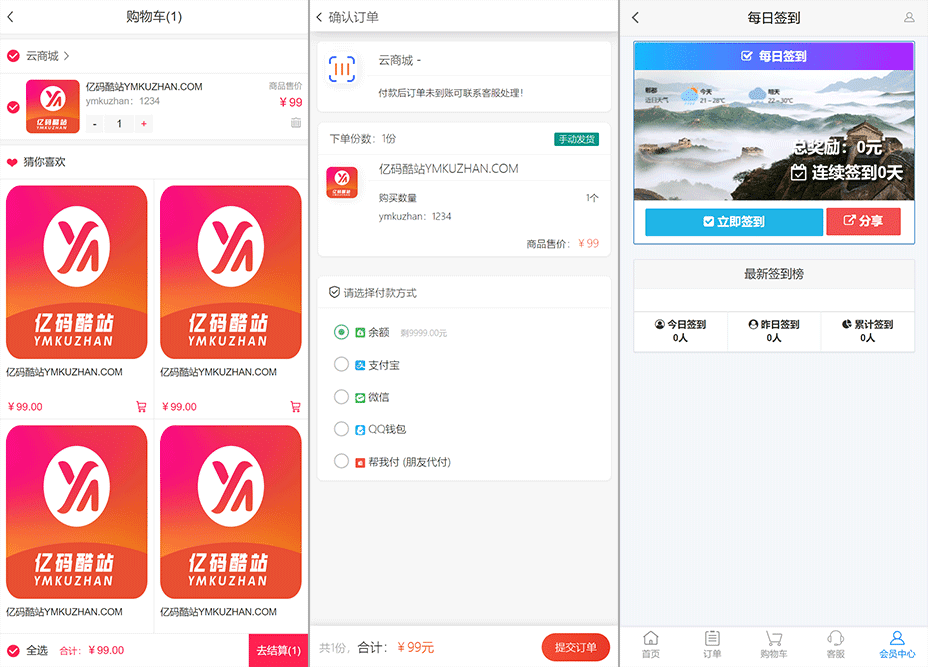
Task: Click the calendar icon by 连续签到0天
Action: tap(798, 173)
